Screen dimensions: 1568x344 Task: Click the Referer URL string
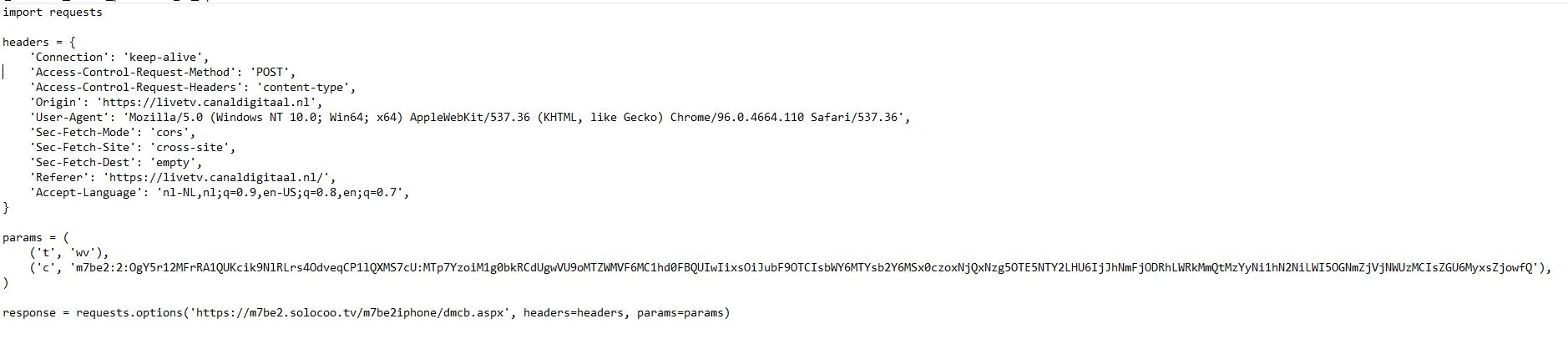click(x=219, y=178)
